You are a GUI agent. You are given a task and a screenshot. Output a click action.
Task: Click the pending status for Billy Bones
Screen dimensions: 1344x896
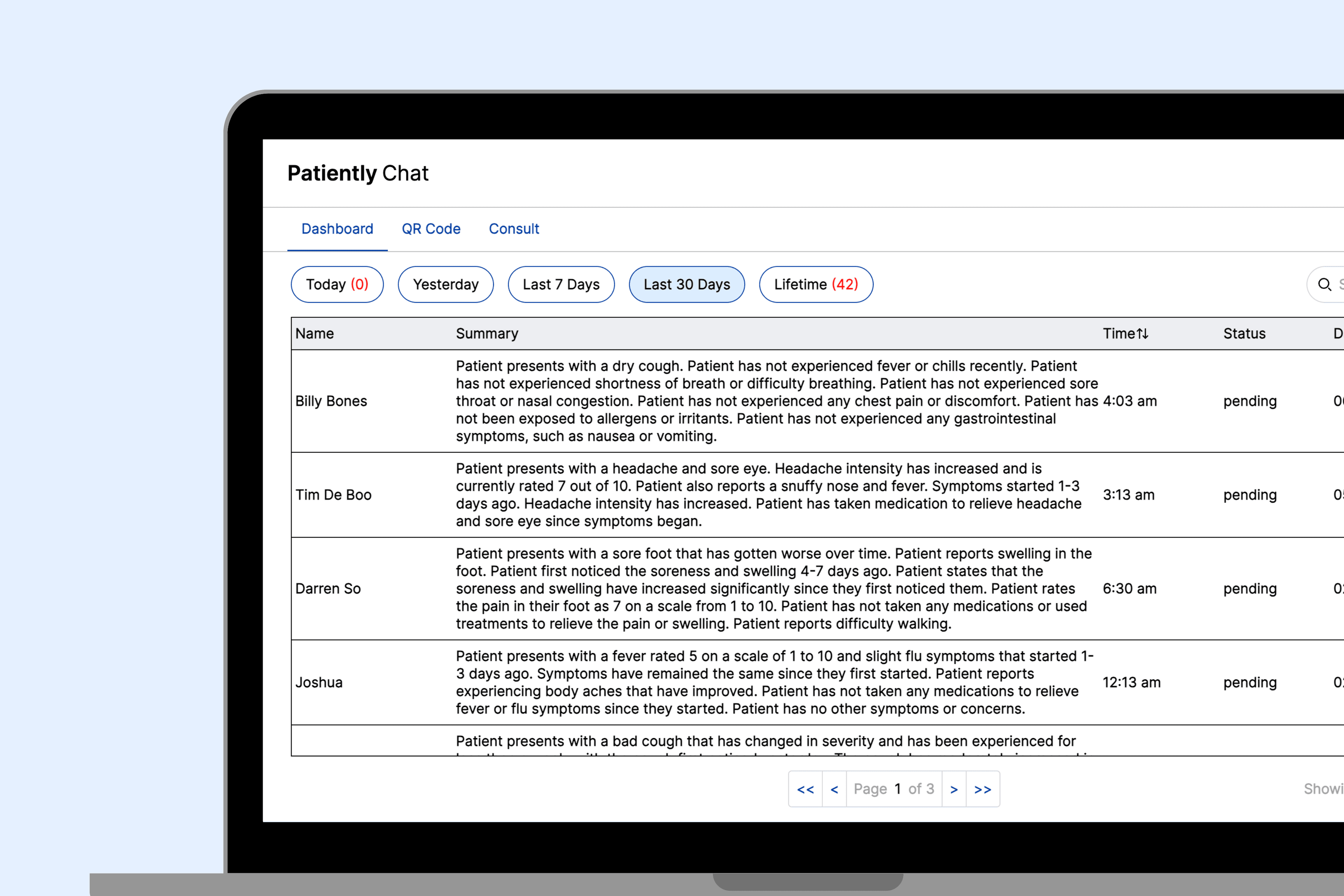point(1250,400)
